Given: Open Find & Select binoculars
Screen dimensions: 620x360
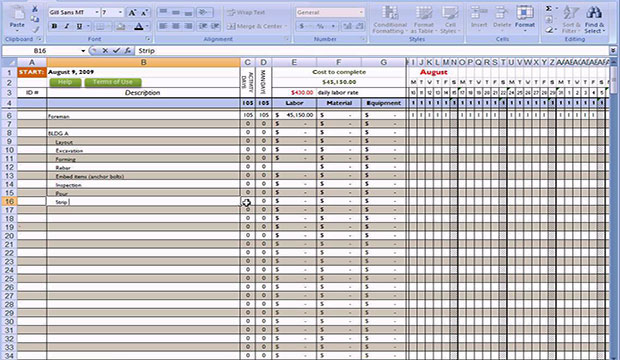Looking at the screenshot, I should pyautogui.click(x=594, y=20).
